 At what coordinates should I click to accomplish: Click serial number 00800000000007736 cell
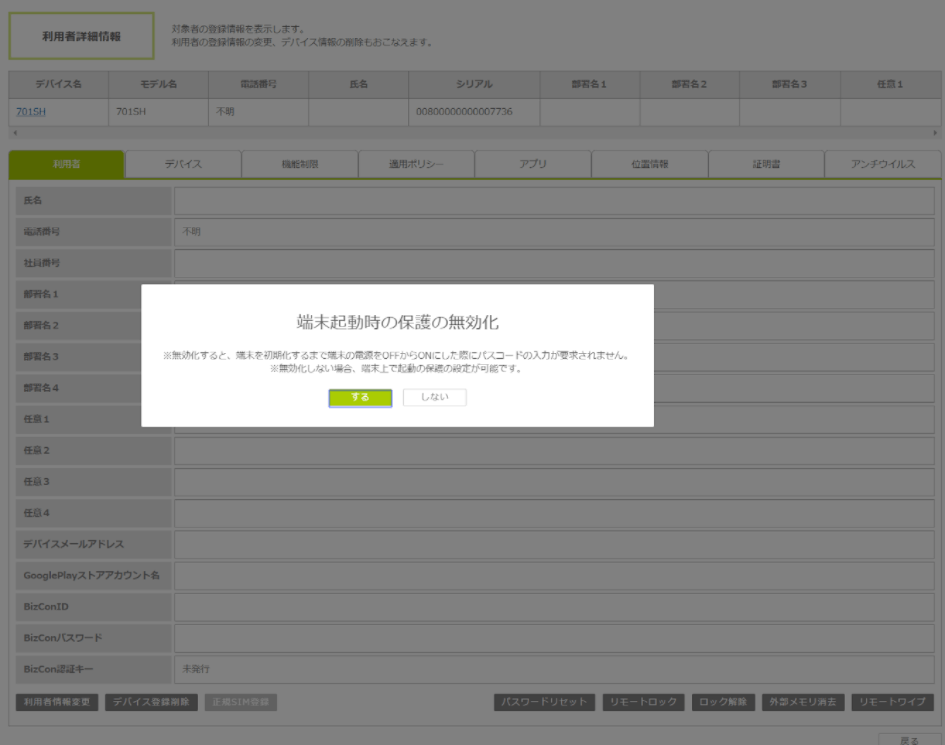click(x=474, y=112)
